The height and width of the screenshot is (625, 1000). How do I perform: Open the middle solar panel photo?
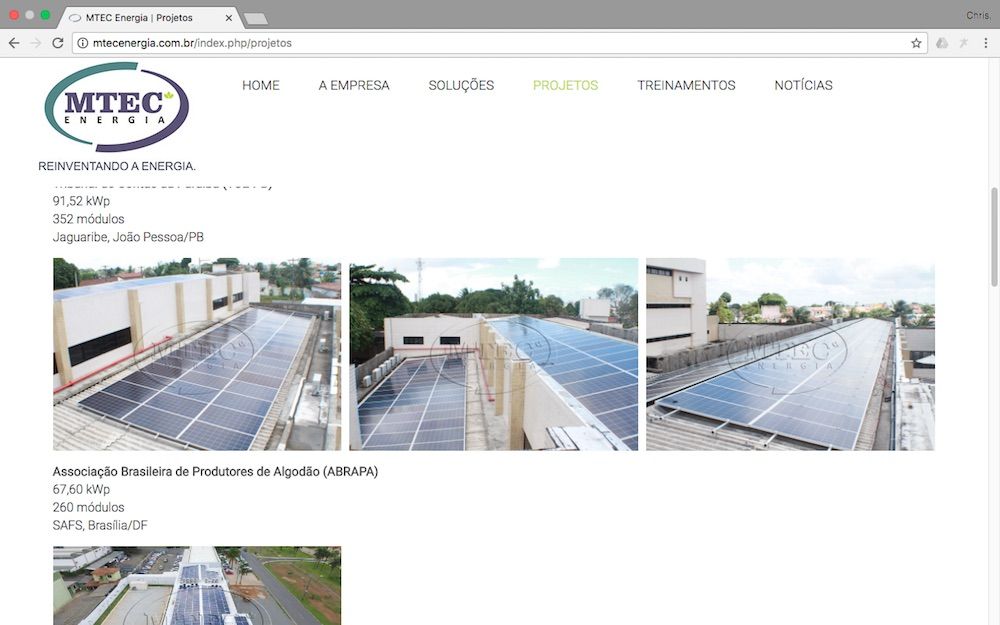tap(493, 354)
